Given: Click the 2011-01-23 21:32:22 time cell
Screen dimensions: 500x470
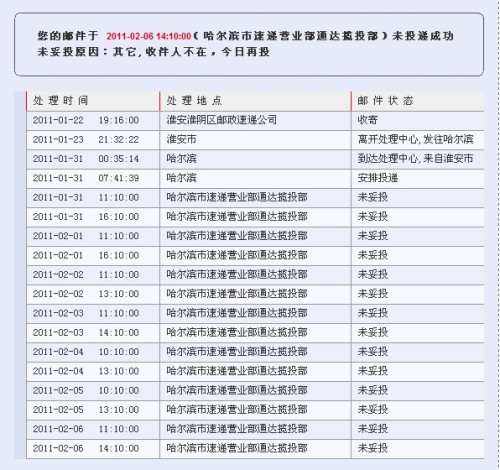Looking at the screenshot, I should [x=86, y=139].
